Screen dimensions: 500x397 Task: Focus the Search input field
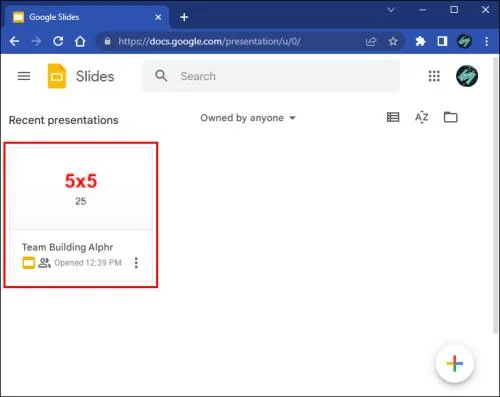pyautogui.click(x=271, y=76)
